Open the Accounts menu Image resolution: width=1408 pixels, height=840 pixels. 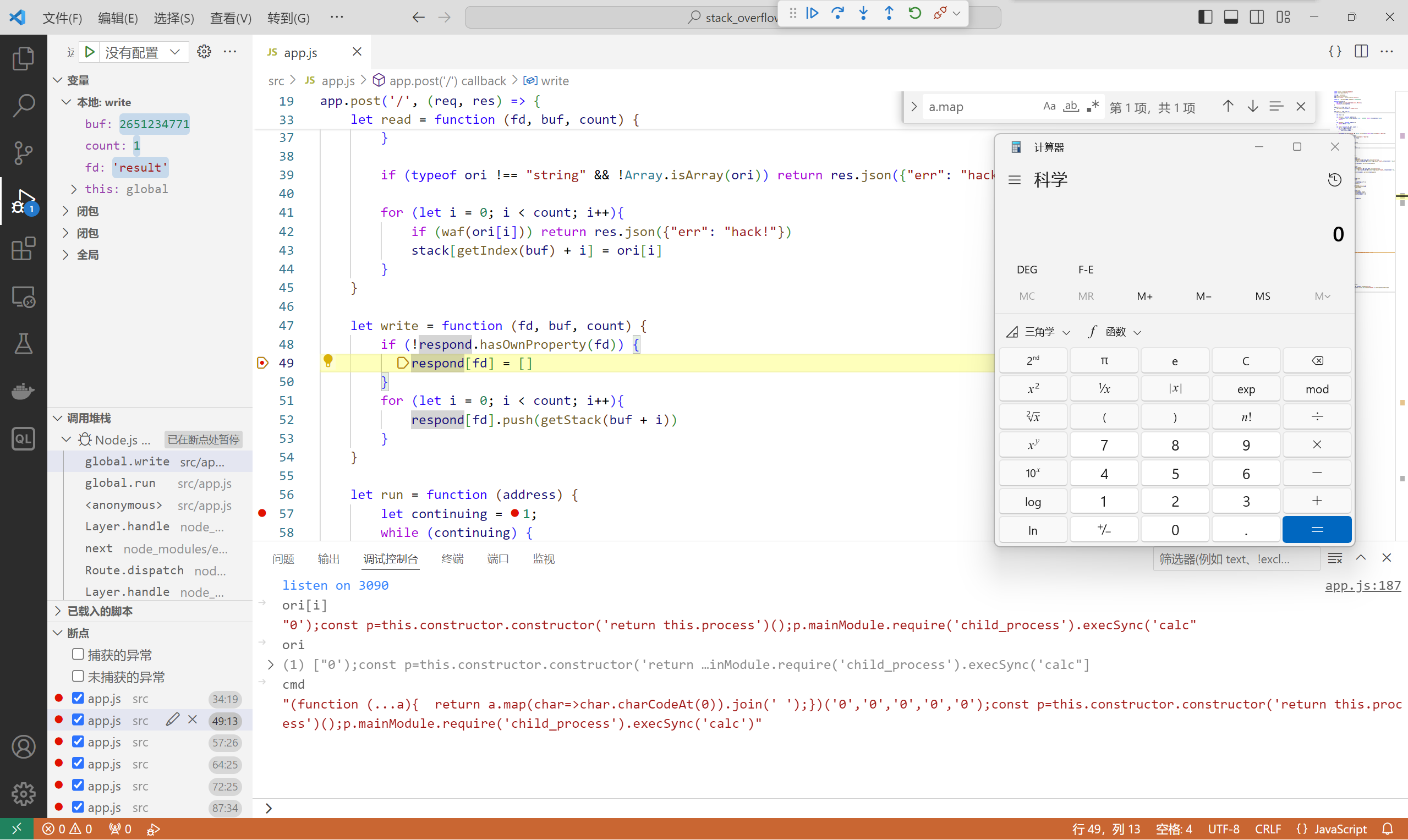point(23,747)
